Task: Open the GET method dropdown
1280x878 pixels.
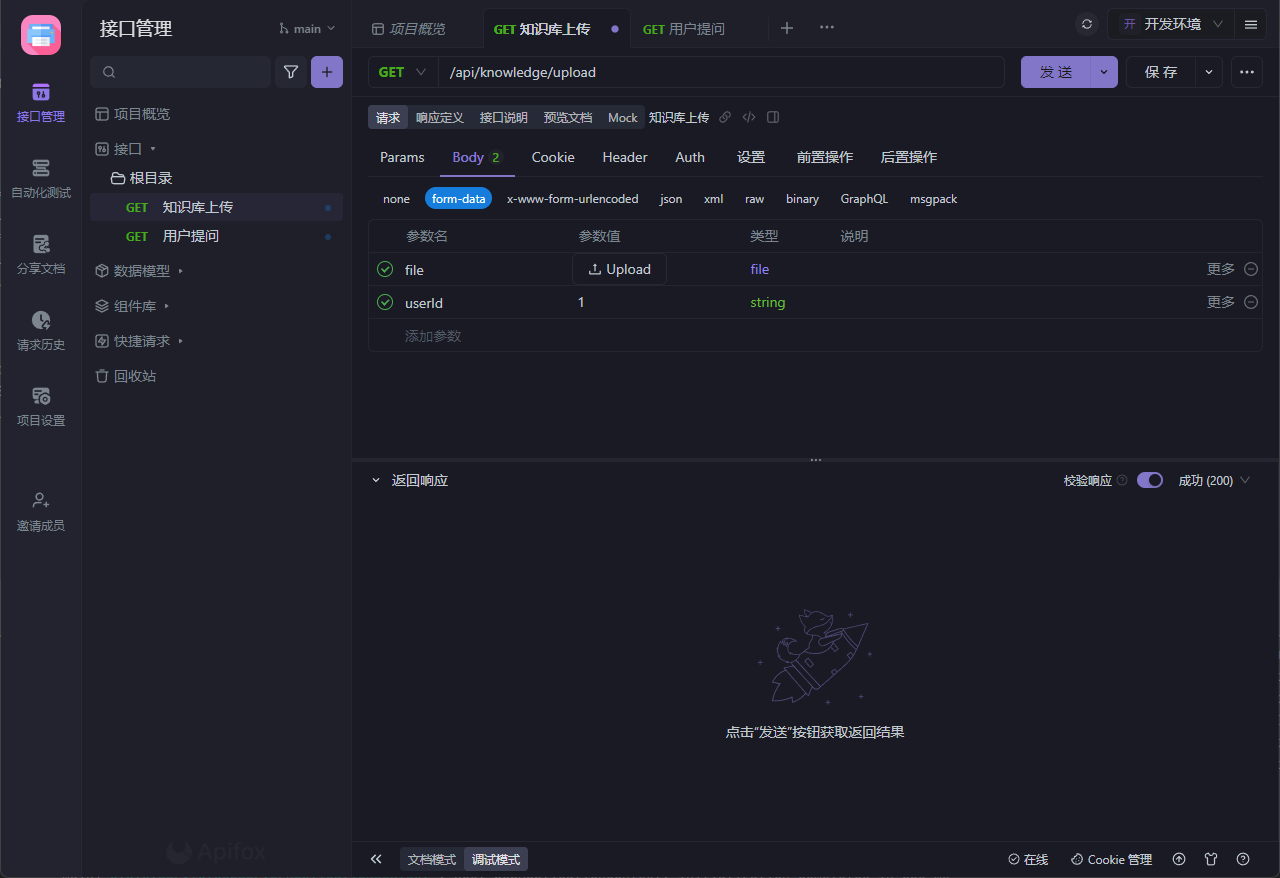Action: pos(403,72)
